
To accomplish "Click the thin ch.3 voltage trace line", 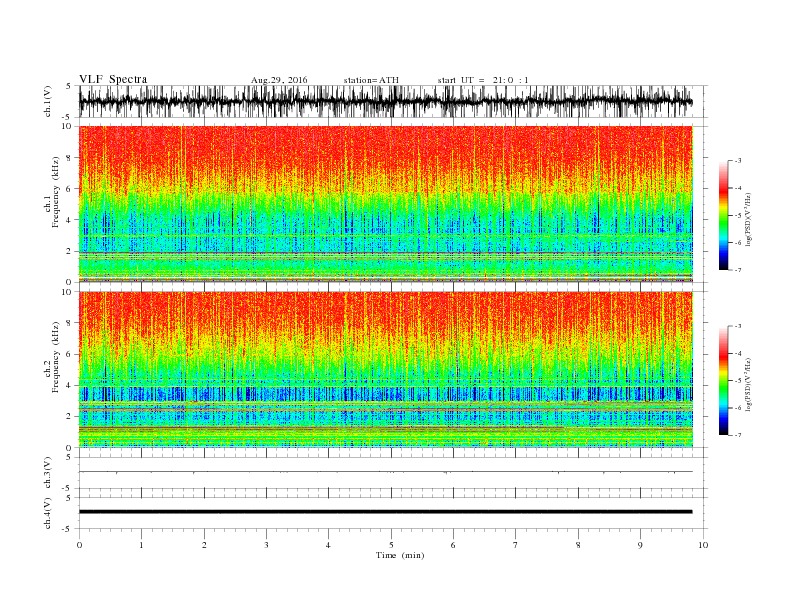I will click(385, 472).
